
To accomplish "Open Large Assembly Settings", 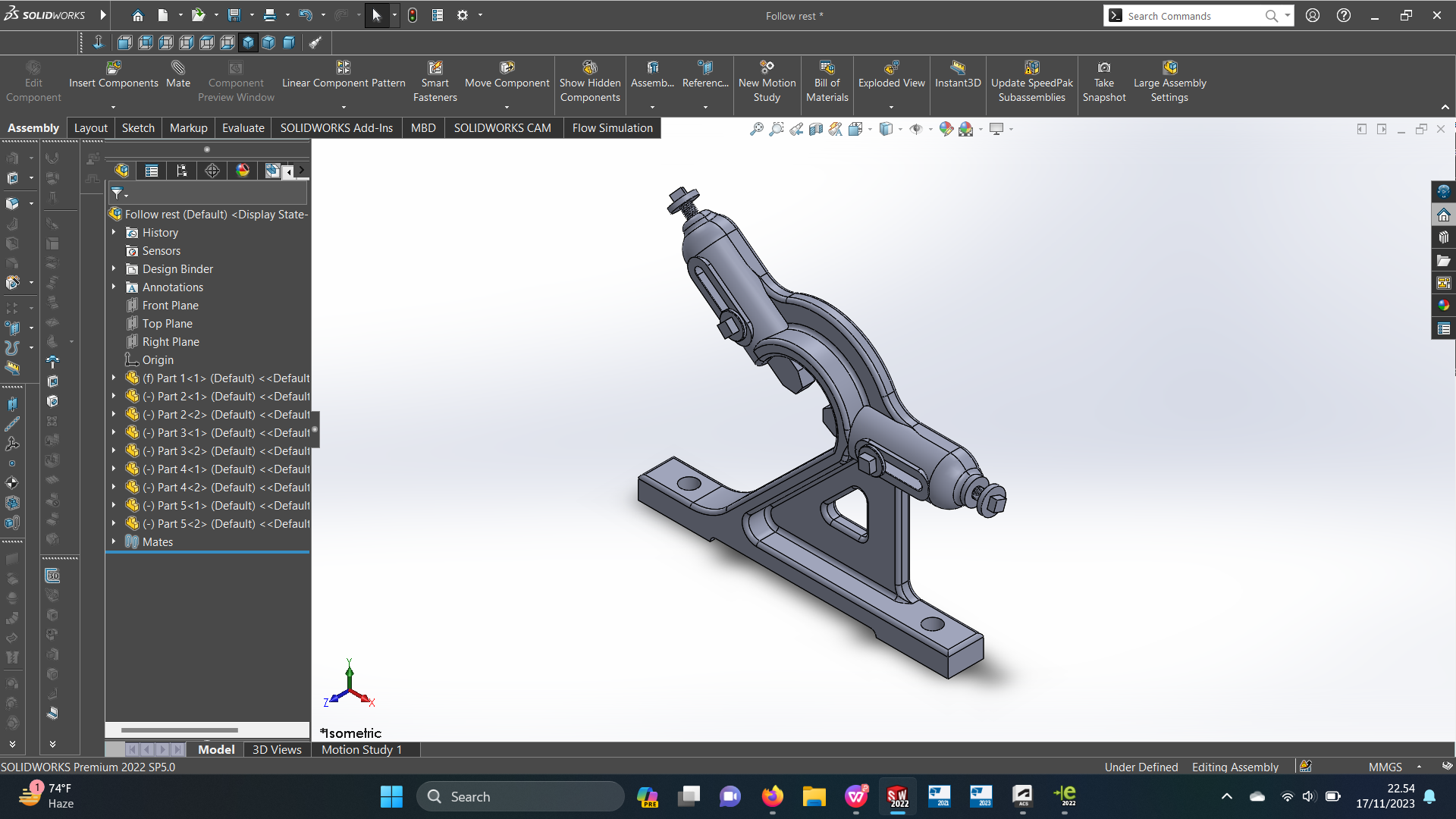I will click(x=1169, y=82).
